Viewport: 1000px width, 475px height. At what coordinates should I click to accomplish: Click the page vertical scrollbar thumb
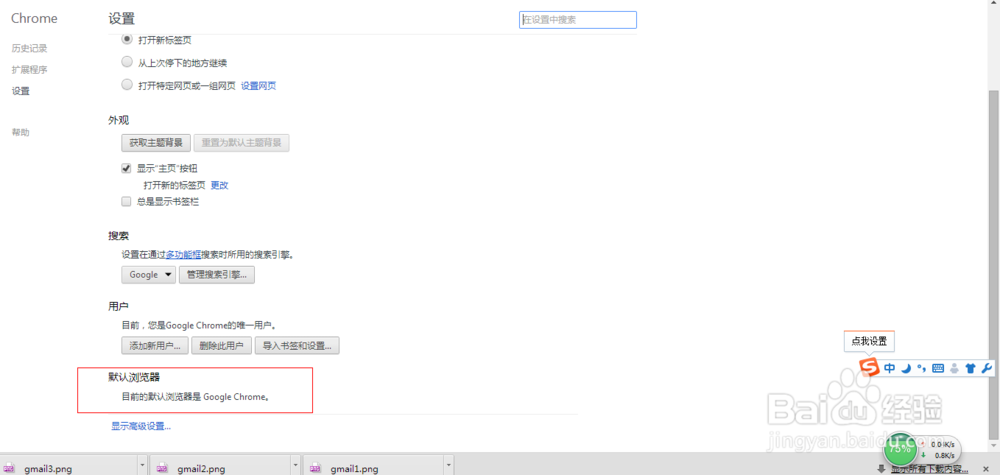tap(994, 265)
